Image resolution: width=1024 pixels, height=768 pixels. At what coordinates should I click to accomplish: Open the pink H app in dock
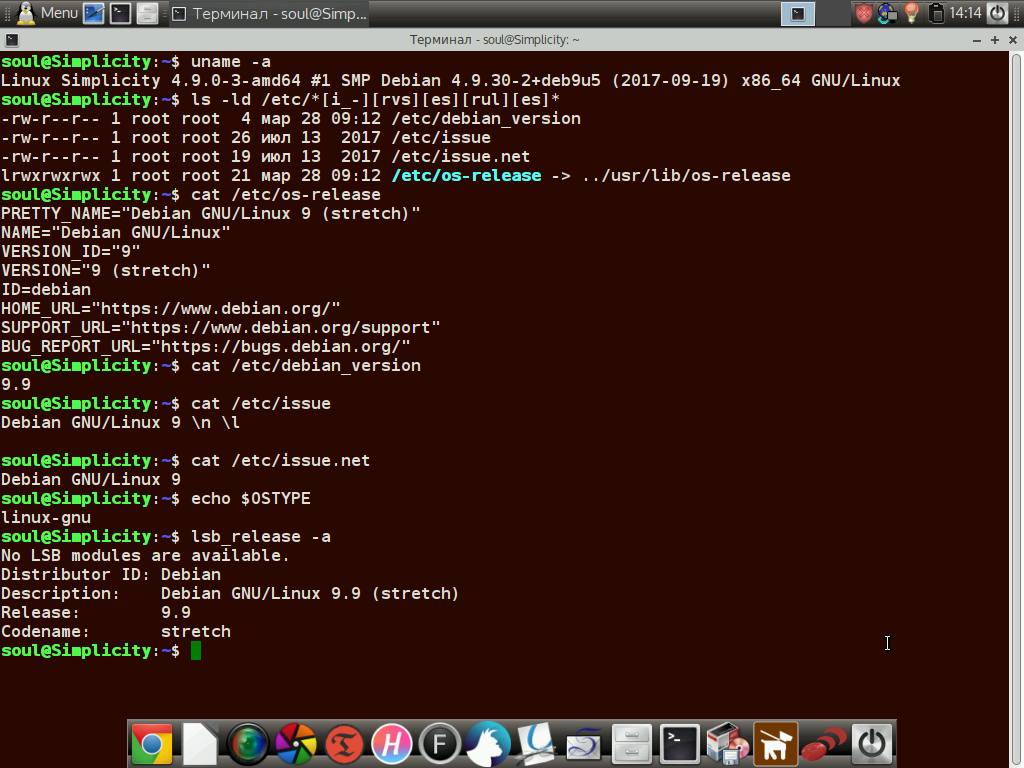(x=392, y=744)
